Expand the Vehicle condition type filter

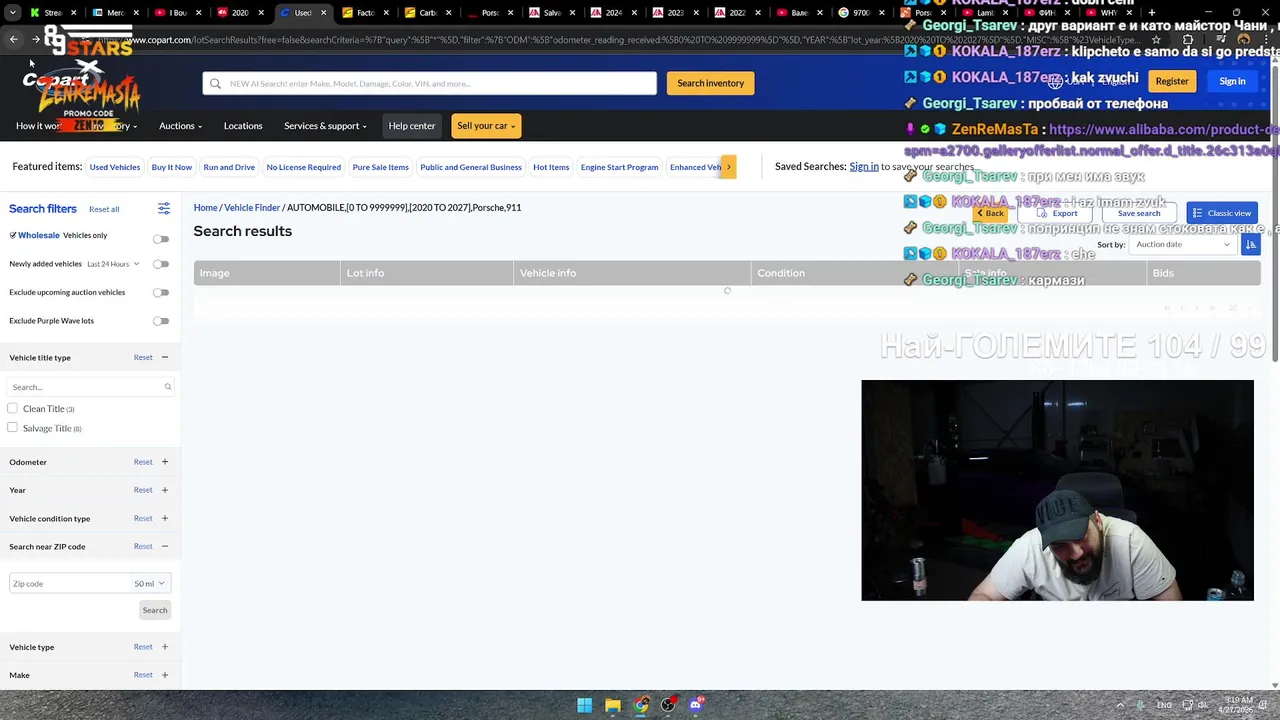coord(165,518)
